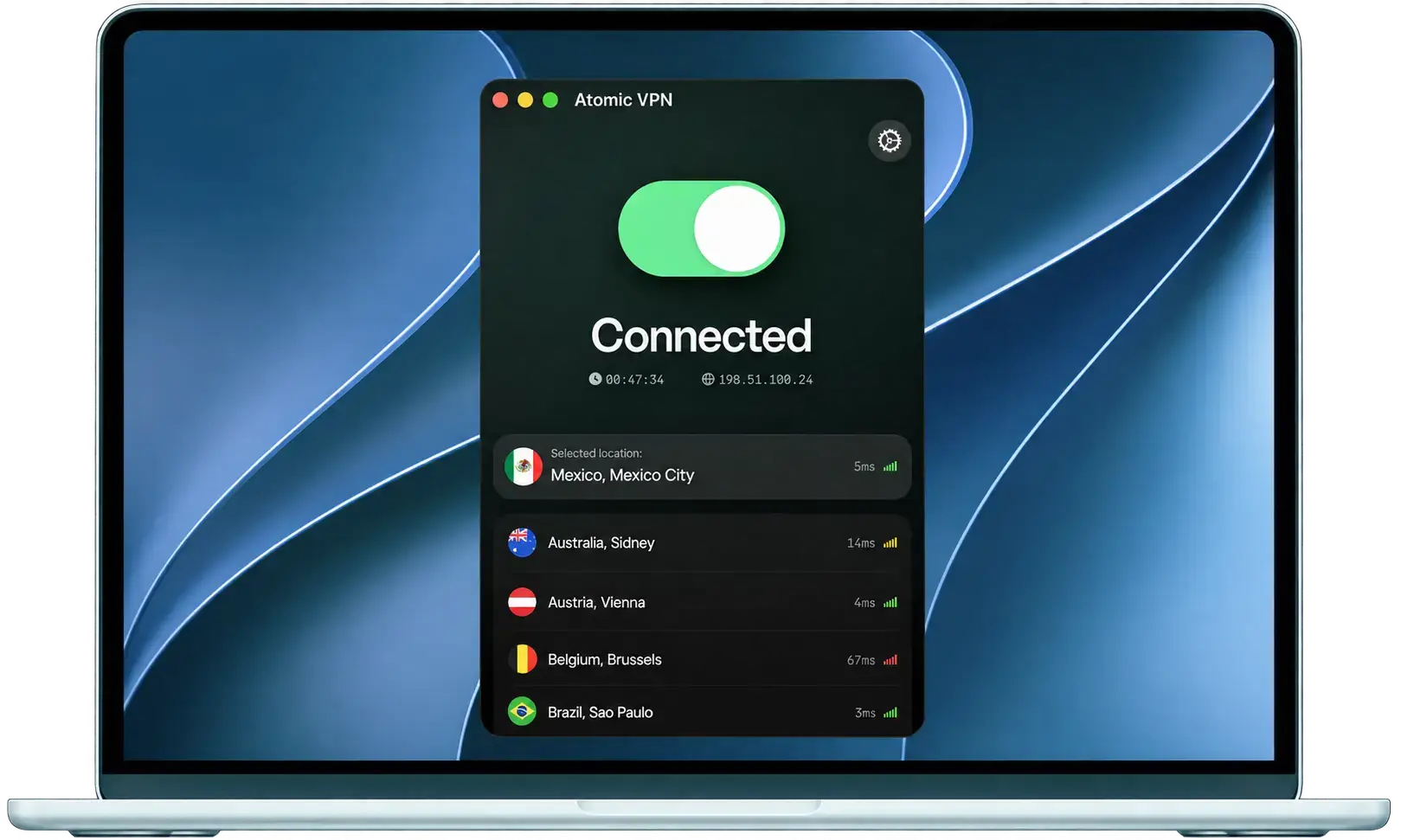Click the IP address 198.51.100.24

coord(766,380)
